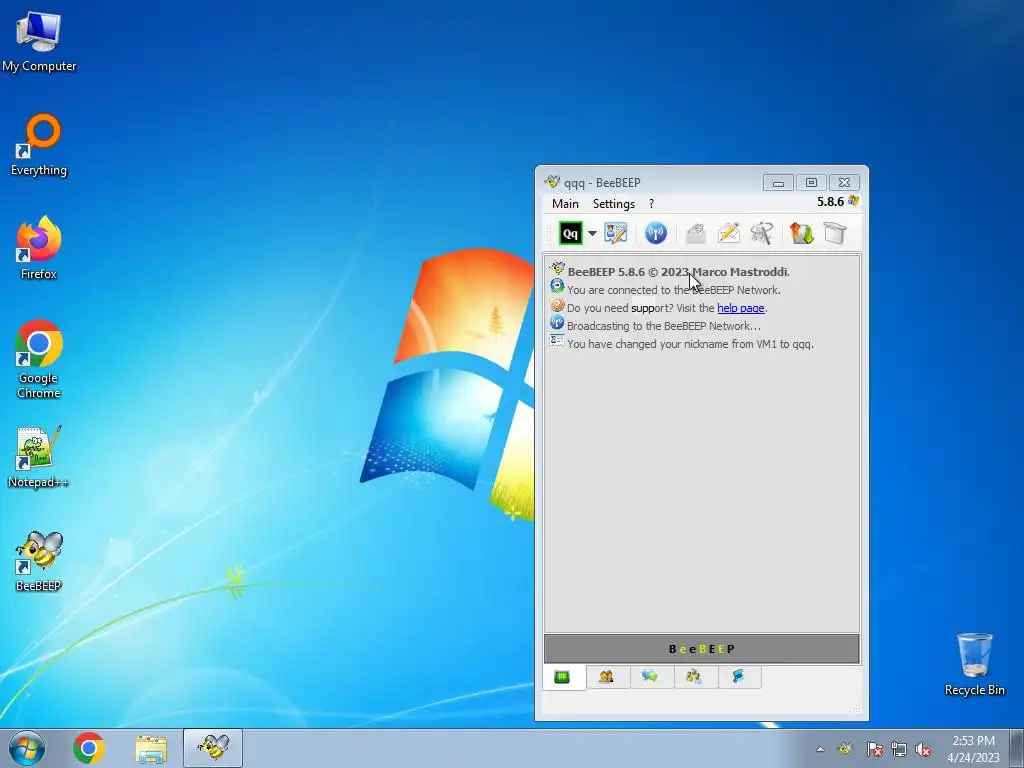Click the grayed wand toolbar icon
Screen dimensions: 1024x768
(761, 233)
